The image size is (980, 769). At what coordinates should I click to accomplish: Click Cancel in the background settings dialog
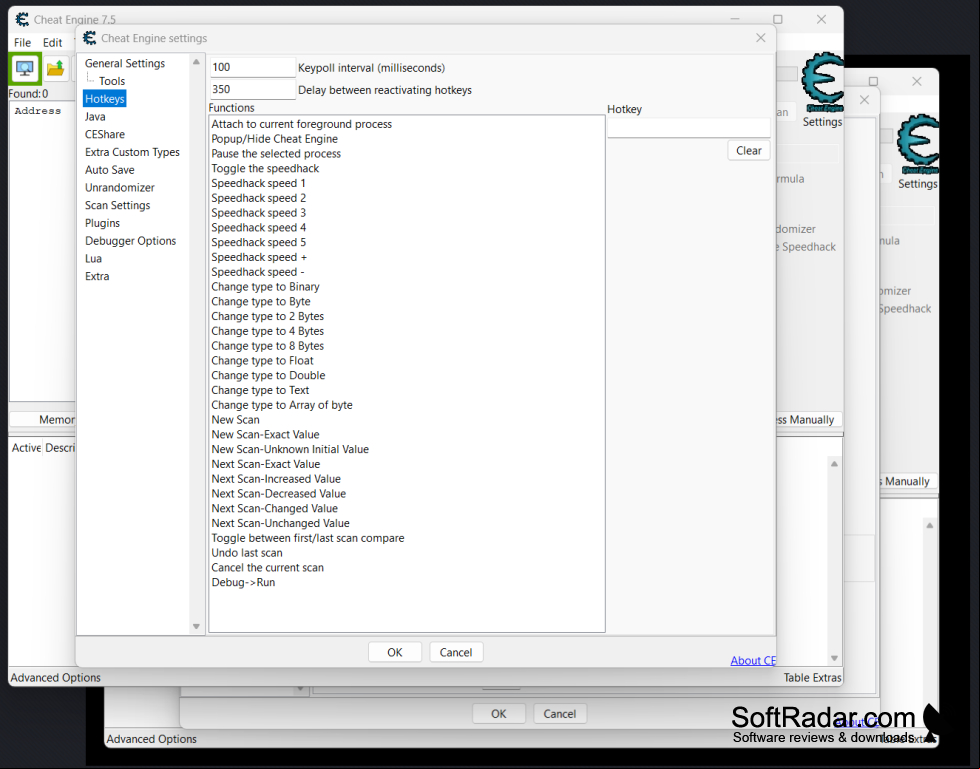coord(559,714)
